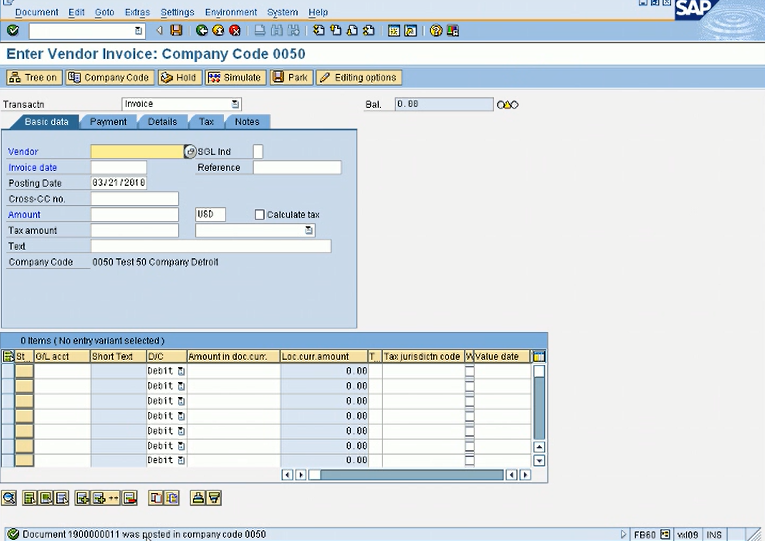Click the Select Block icon
This screenshot has height=541, width=765.
click(x=45, y=498)
